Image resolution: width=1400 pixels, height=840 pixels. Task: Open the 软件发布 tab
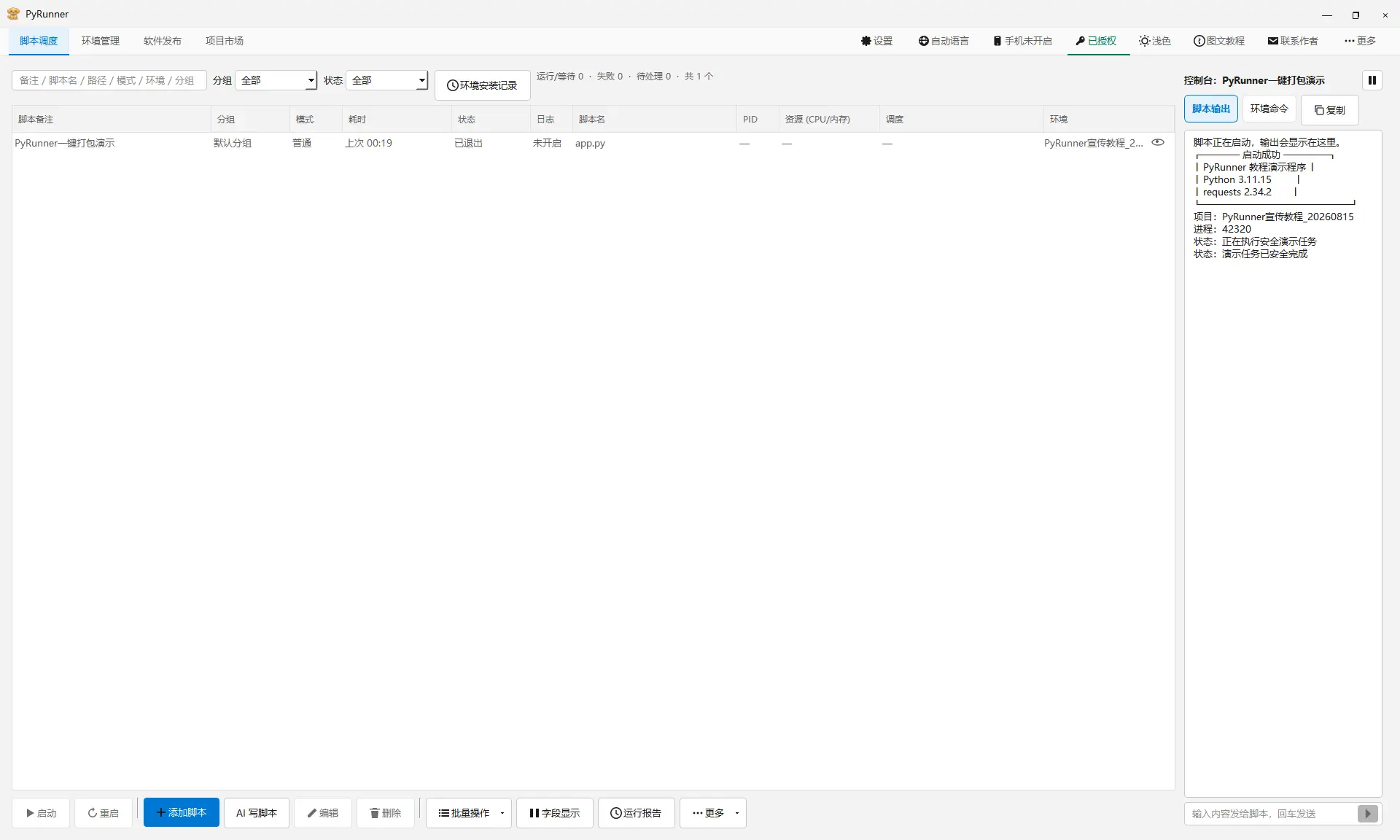(163, 41)
